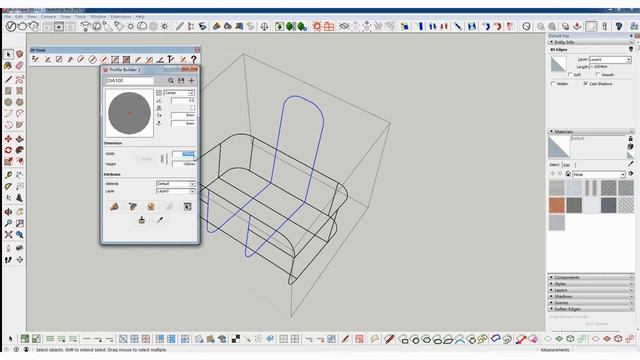Viewport: 640px width, 360px height.
Task: Add a new profile with the plus icon
Action: pos(191,81)
